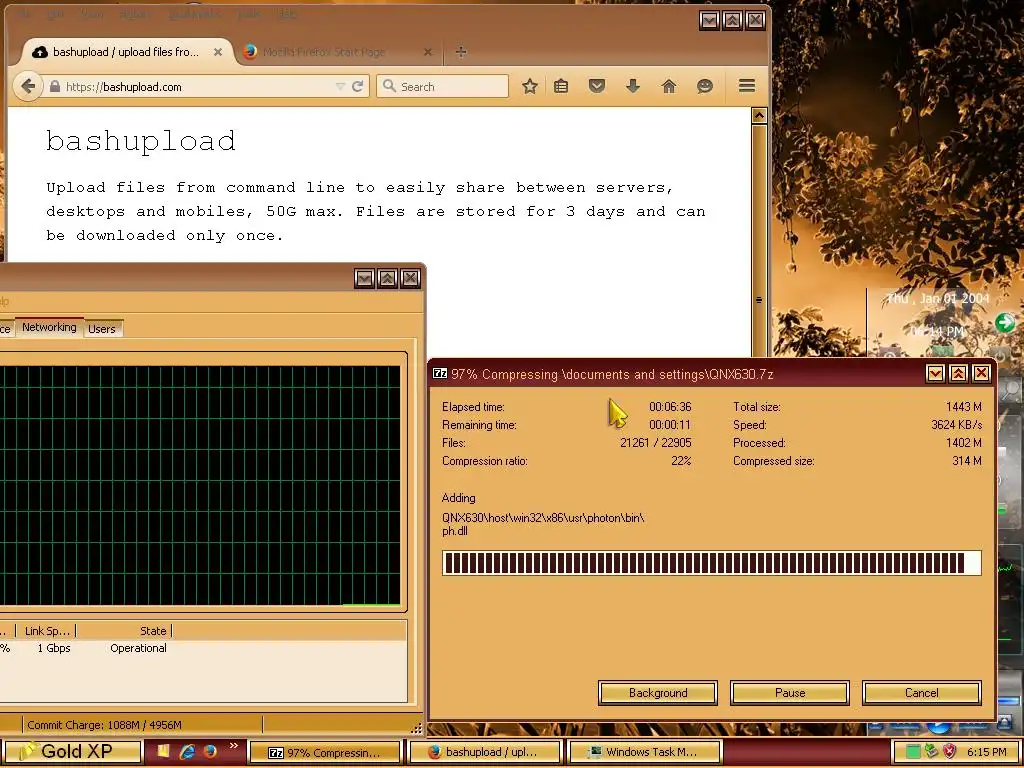This screenshot has height=768, width=1024.
Task: Click the 3624 KB/s speed value
Action: pos(956,424)
